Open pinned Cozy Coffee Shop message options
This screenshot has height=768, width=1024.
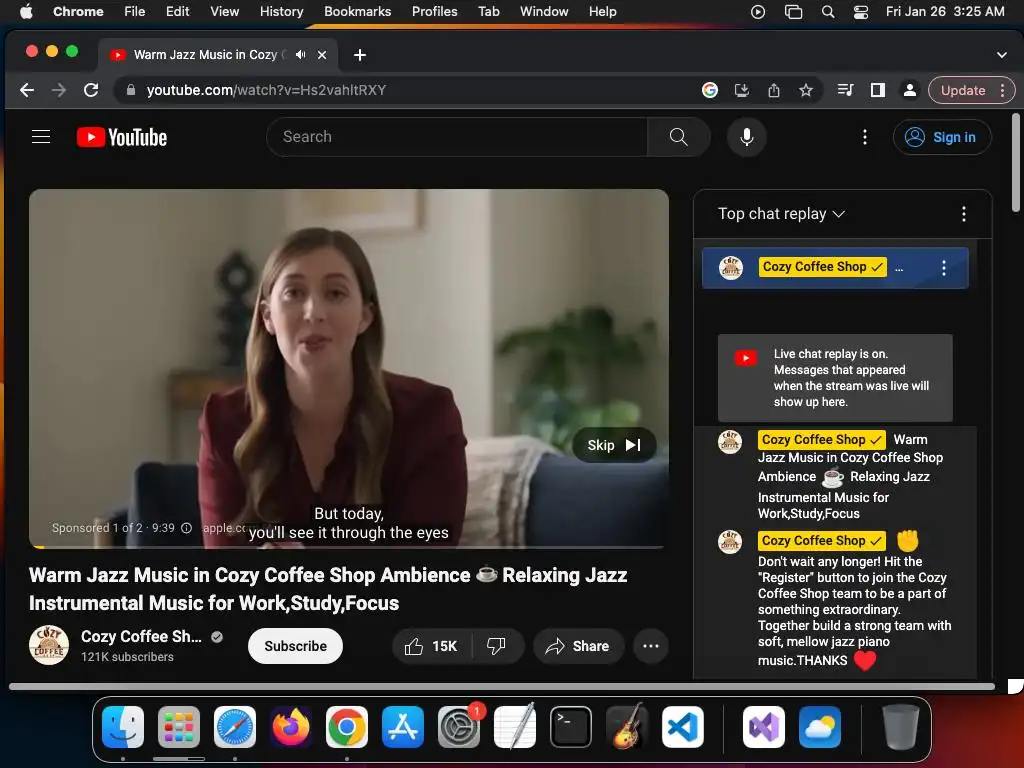click(944, 268)
